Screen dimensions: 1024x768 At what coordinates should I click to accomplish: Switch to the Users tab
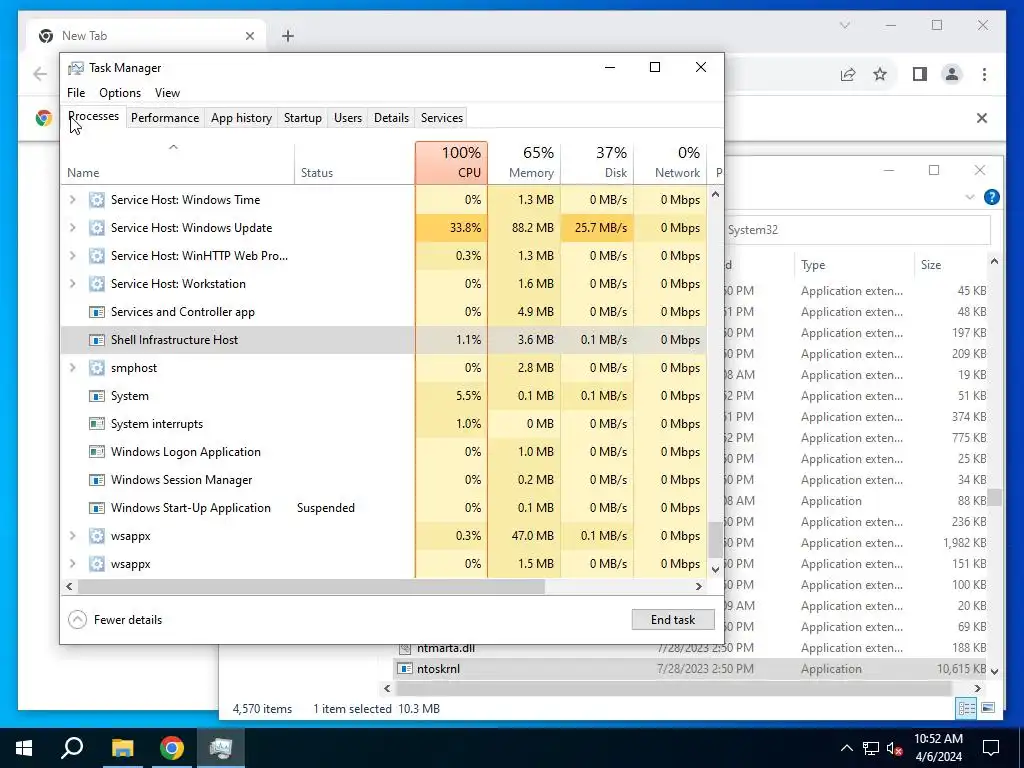click(347, 118)
